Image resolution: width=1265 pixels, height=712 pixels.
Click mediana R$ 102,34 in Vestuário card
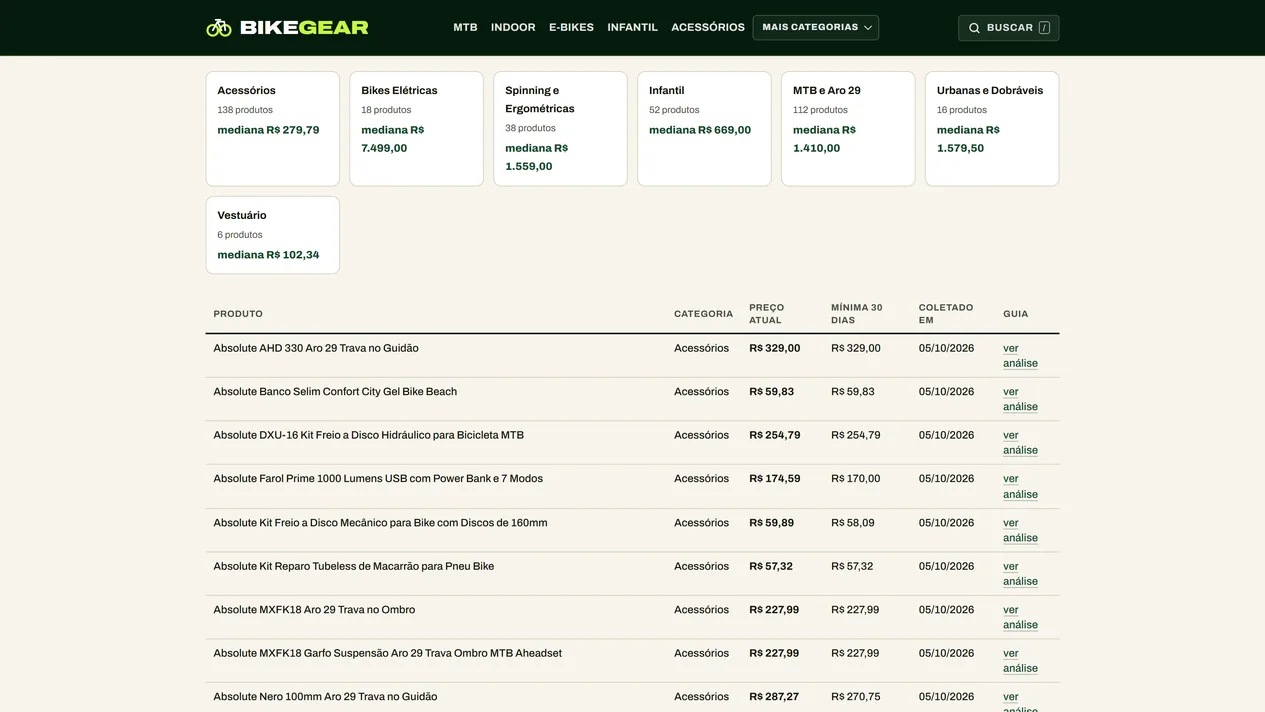[268, 255]
